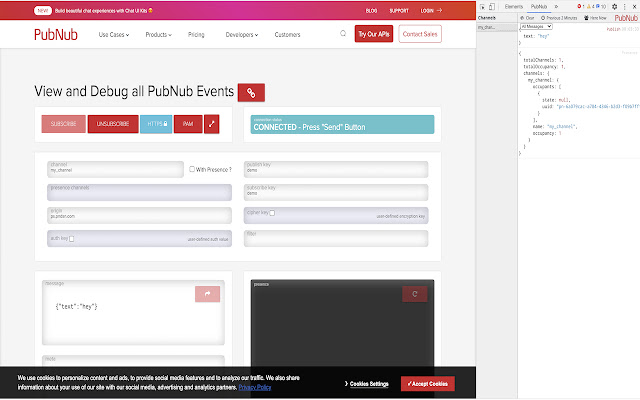Toggle the cipher key checkbox
Viewport: 640px width, 400px height.
click(x=272, y=213)
